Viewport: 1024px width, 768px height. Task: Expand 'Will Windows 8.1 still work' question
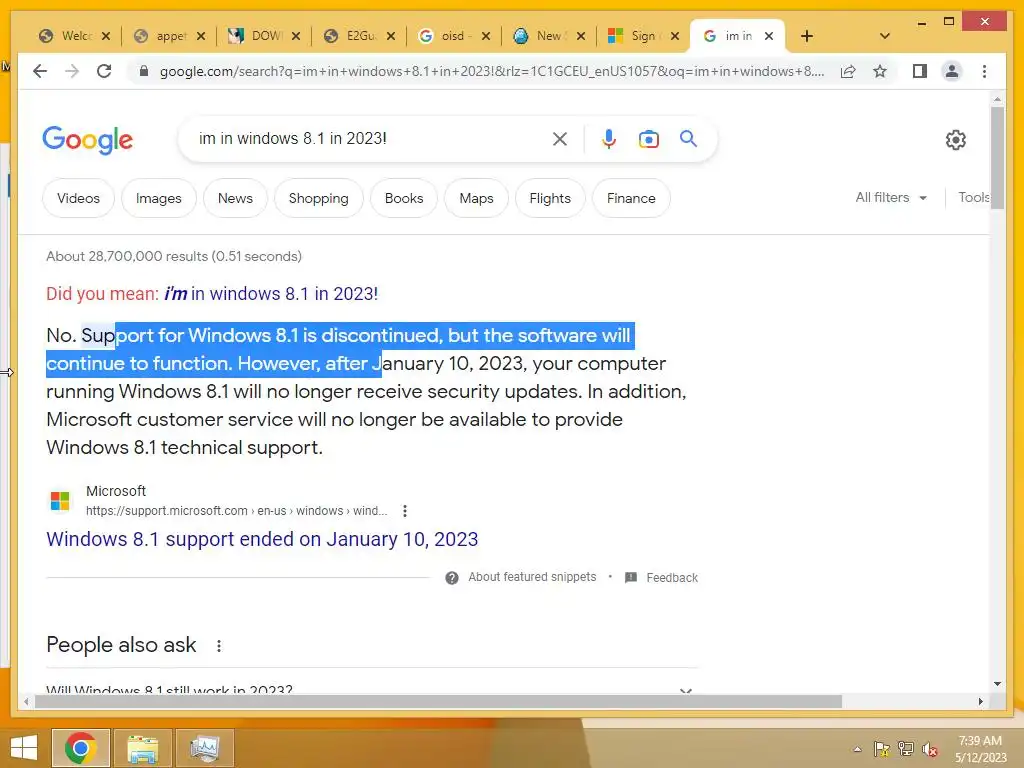coord(372,690)
